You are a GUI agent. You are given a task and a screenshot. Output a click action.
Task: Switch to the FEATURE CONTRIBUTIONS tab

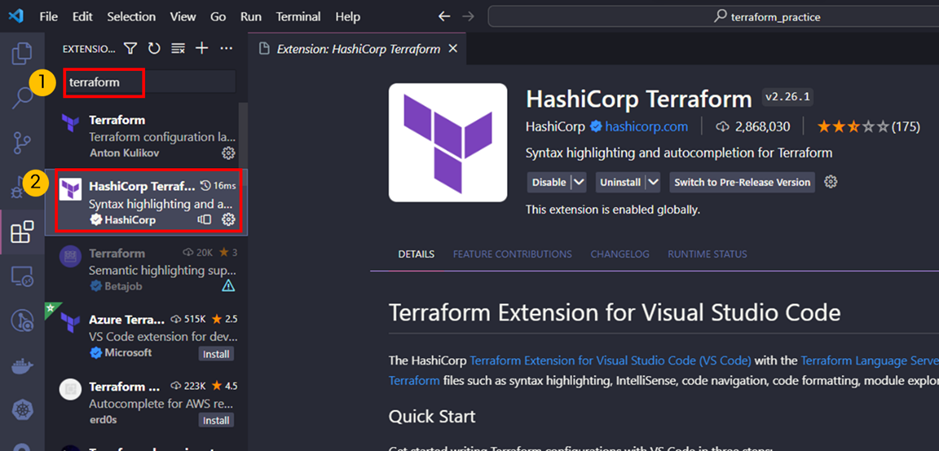coord(512,254)
